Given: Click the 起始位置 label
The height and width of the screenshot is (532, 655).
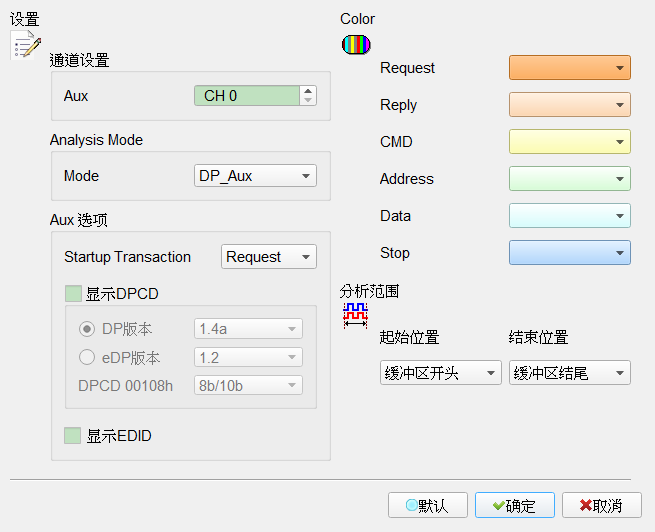Looking at the screenshot, I should (409, 337).
